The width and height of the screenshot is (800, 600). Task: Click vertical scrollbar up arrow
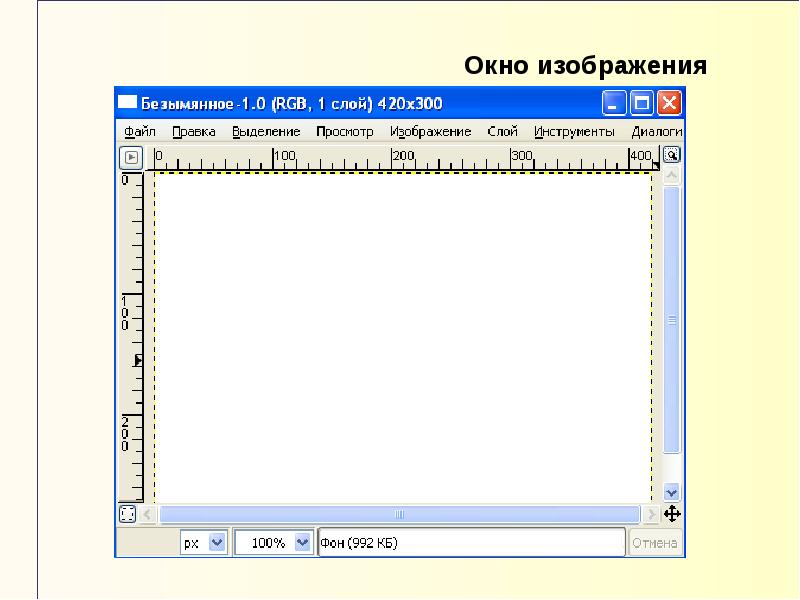(x=671, y=176)
